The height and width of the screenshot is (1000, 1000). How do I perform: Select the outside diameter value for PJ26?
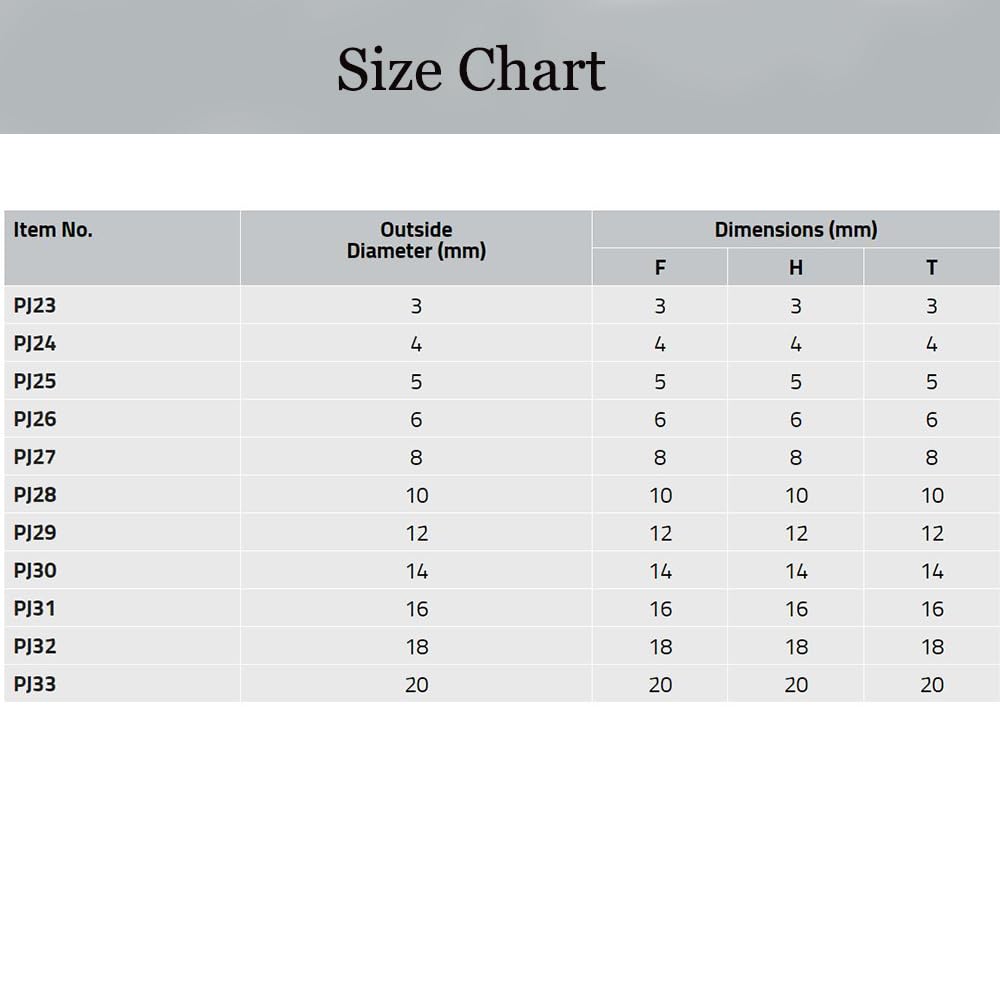pyautogui.click(x=416, y=420)
